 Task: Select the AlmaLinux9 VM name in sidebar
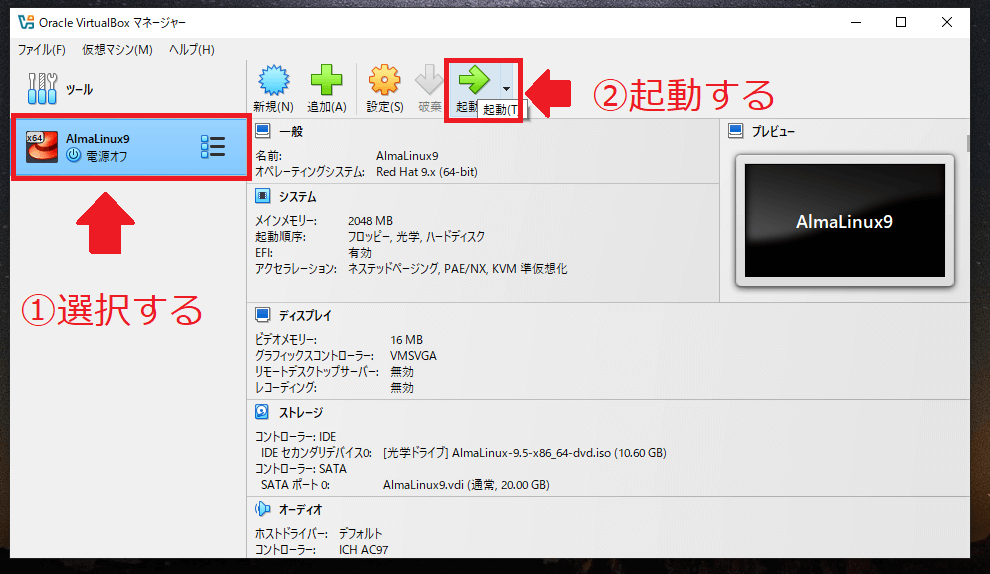pos(98,139)
